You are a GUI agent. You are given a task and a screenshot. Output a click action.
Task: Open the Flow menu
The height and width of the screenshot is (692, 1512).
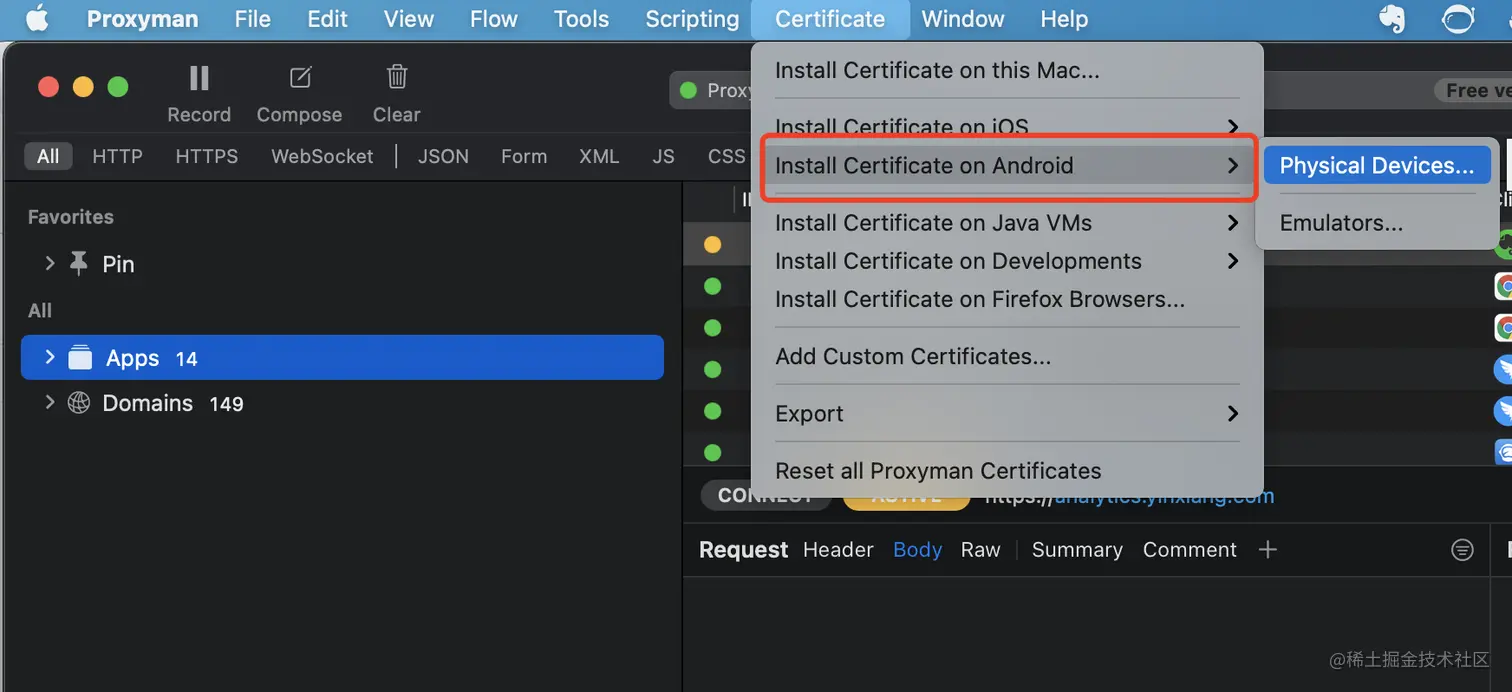(494, 19)
